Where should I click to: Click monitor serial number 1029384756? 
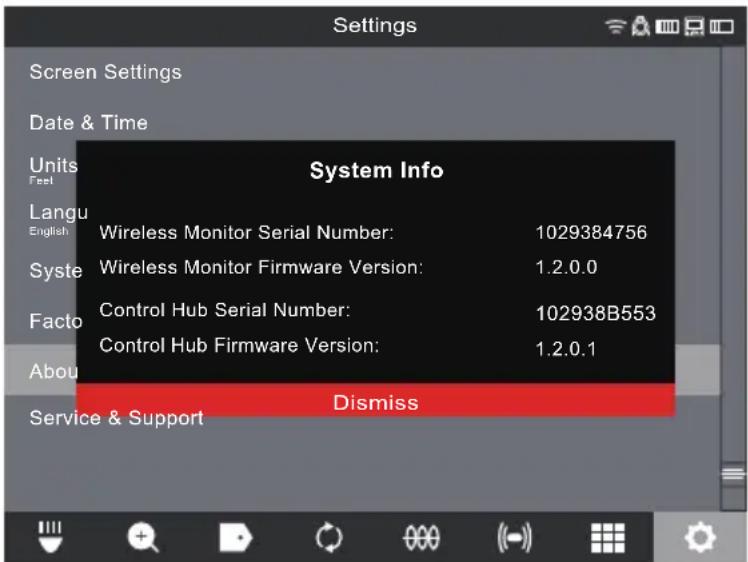point(591,233)
